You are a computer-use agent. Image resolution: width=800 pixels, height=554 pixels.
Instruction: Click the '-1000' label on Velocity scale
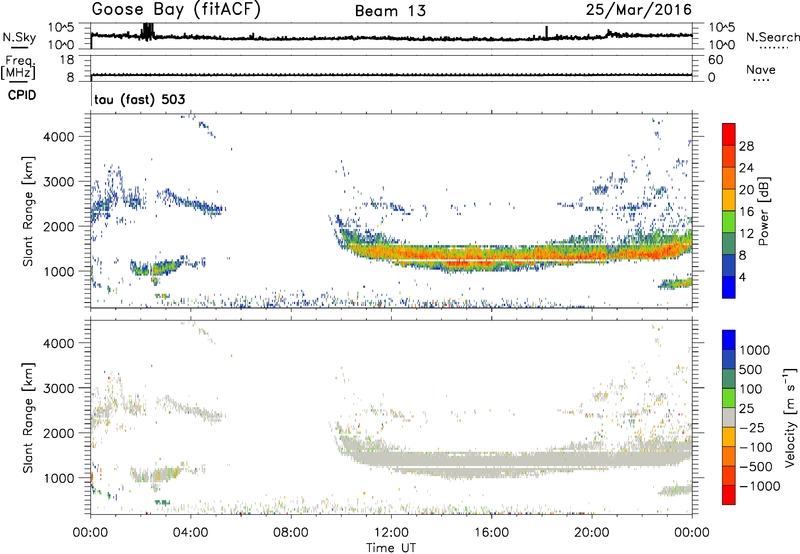coord(759,486)
